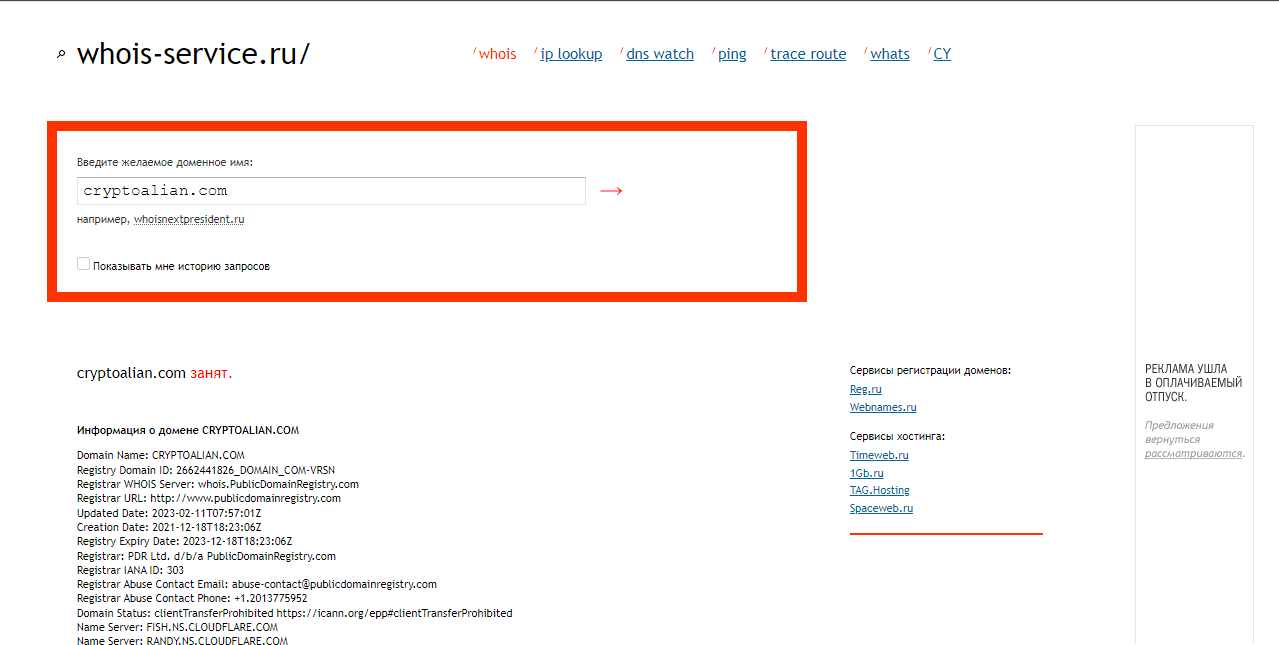1279x645 pixels.
Task: Click the magnifier icon beside the site logo
Action: 61,55
